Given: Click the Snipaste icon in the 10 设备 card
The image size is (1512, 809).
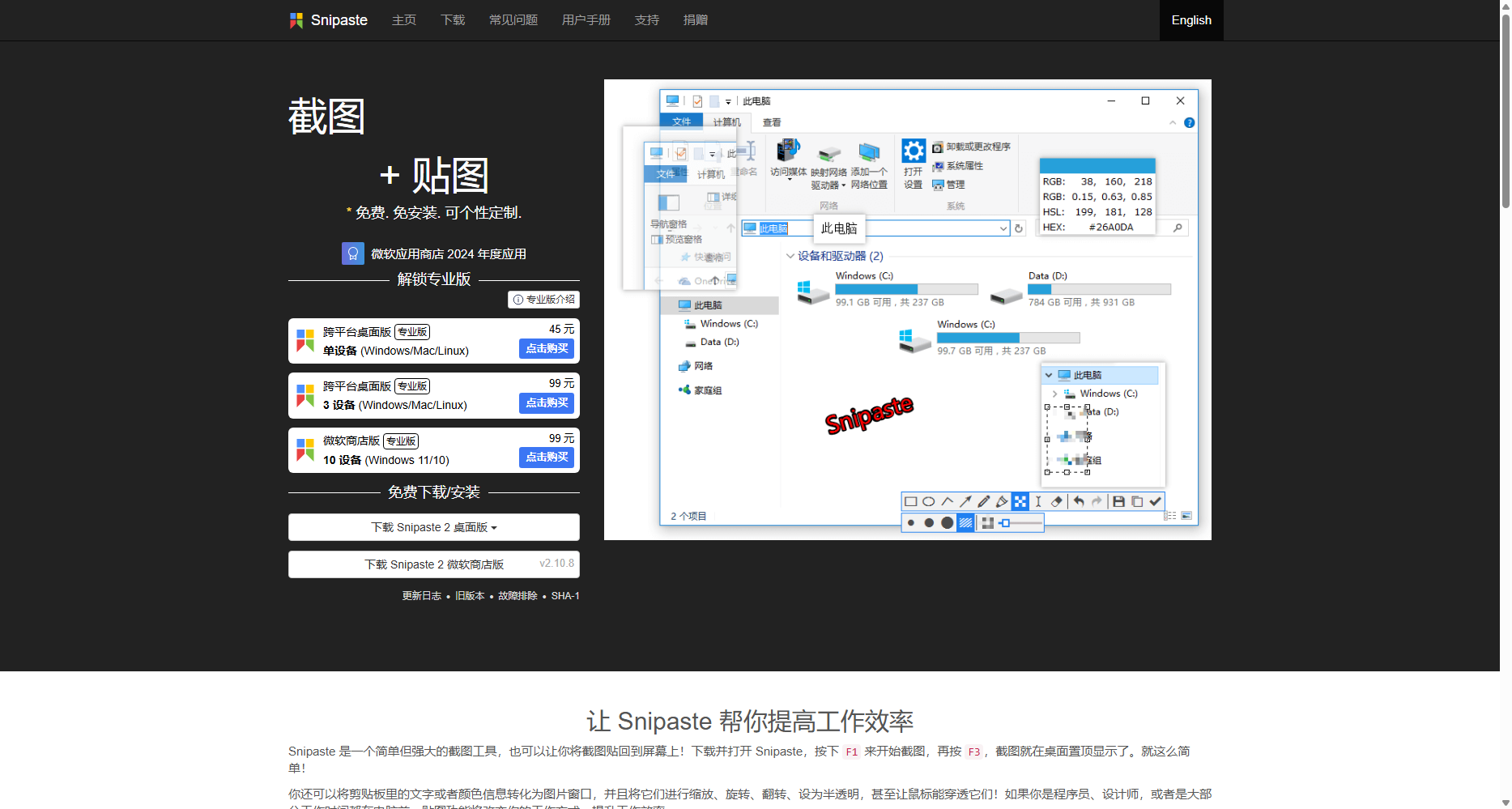Looking at the screenshot, I should pyautogui.click(x=305, y=449).
